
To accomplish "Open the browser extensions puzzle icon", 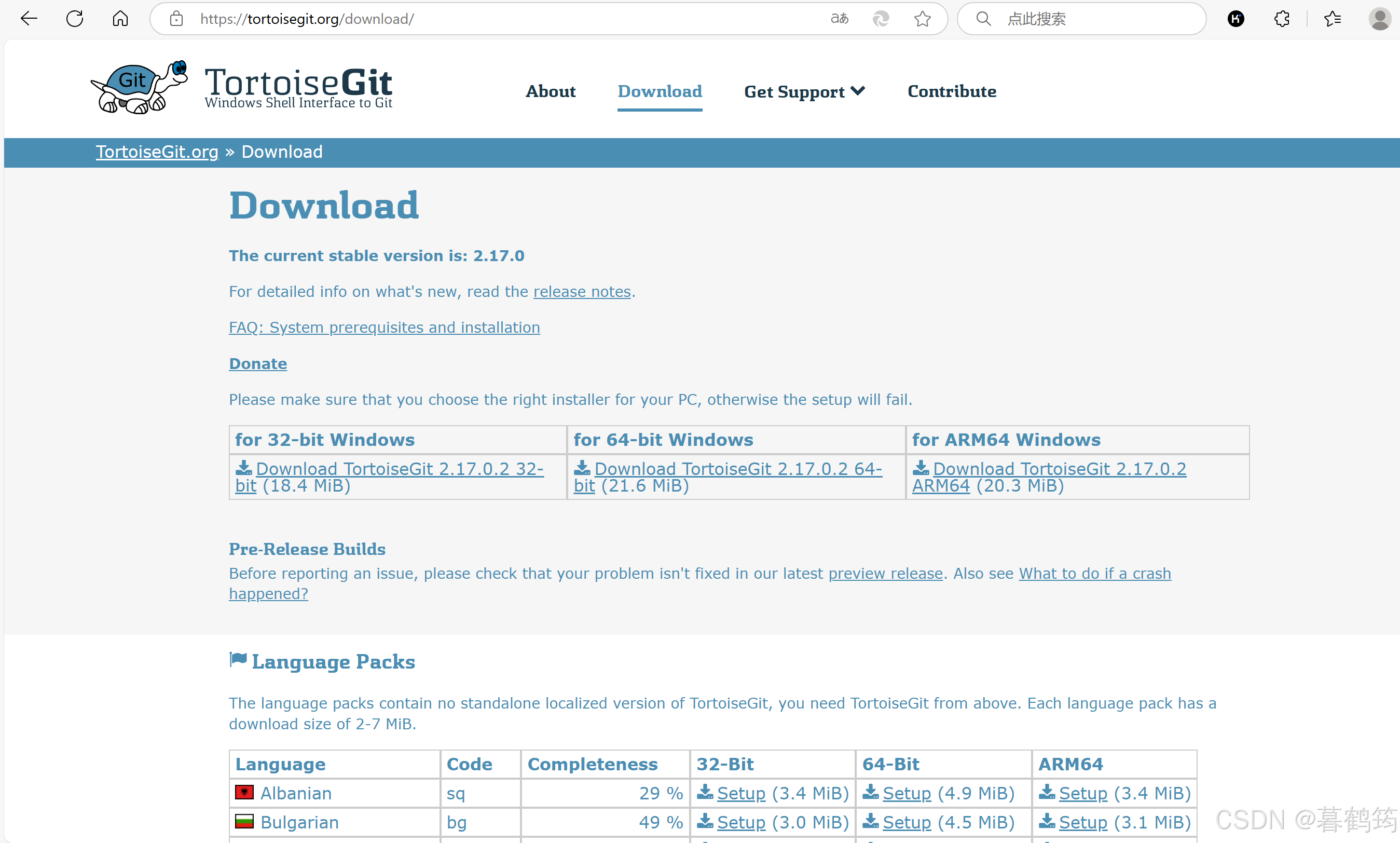I will [x=1281, y=19].
